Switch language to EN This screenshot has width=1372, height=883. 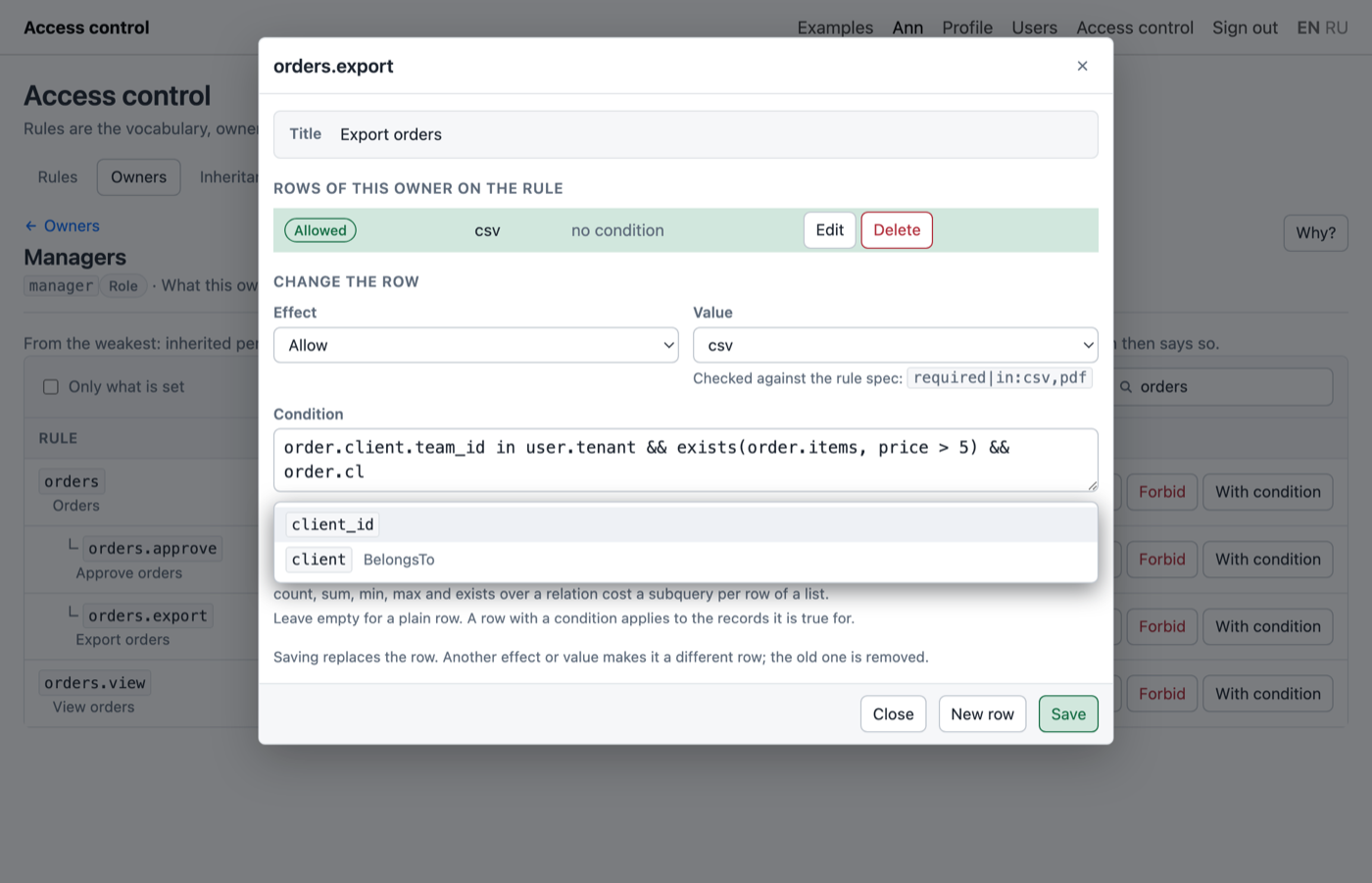[x=1308, y=27]
